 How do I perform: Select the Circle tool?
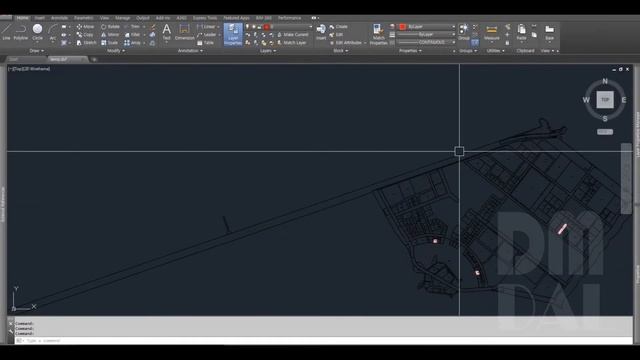click(x=37, y=32)
